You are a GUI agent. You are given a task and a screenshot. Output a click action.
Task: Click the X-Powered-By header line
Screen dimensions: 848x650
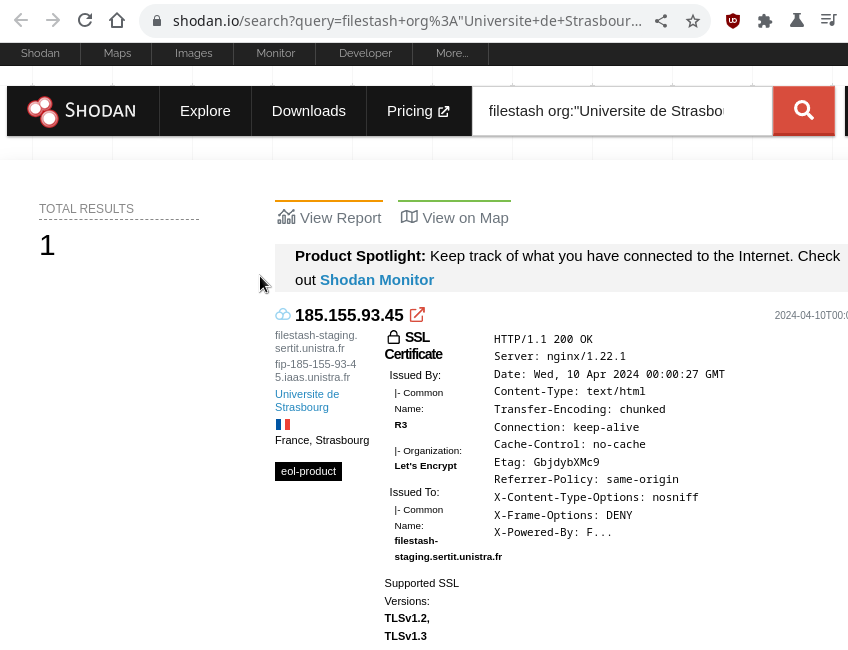553,533
